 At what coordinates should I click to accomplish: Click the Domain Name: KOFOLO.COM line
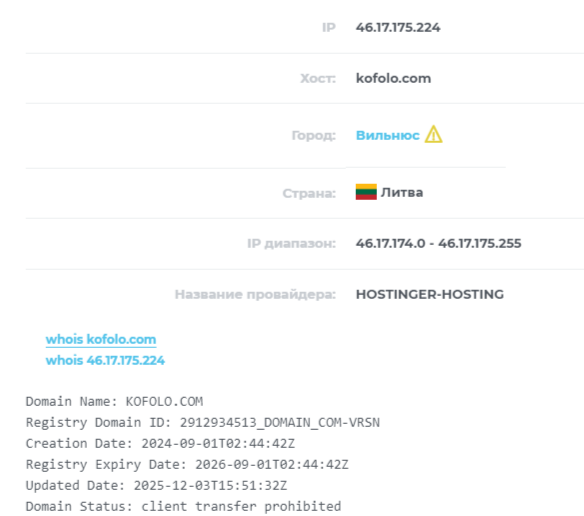pos(114,402)
